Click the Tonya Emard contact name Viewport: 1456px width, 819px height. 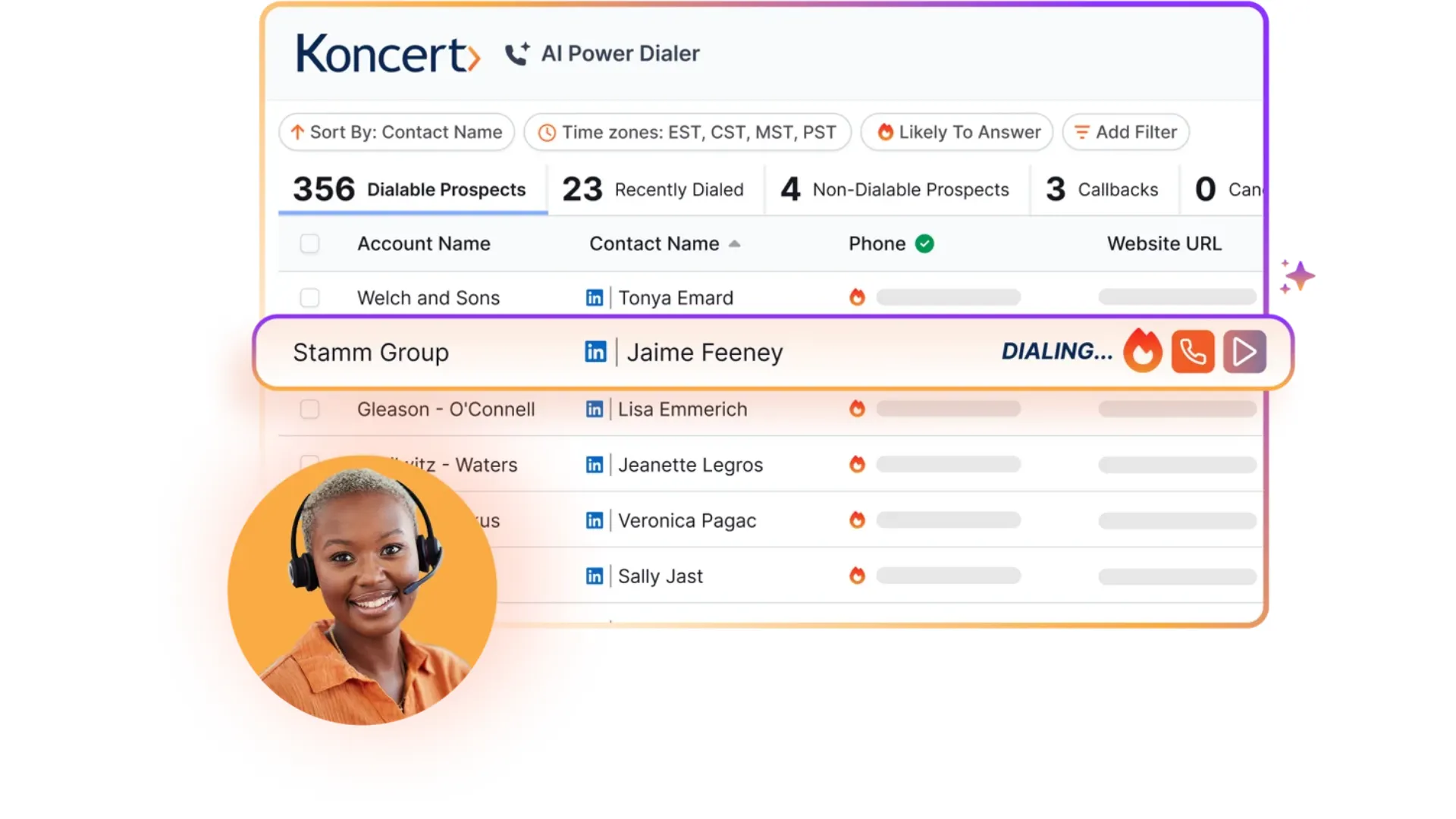coord(676,298)
